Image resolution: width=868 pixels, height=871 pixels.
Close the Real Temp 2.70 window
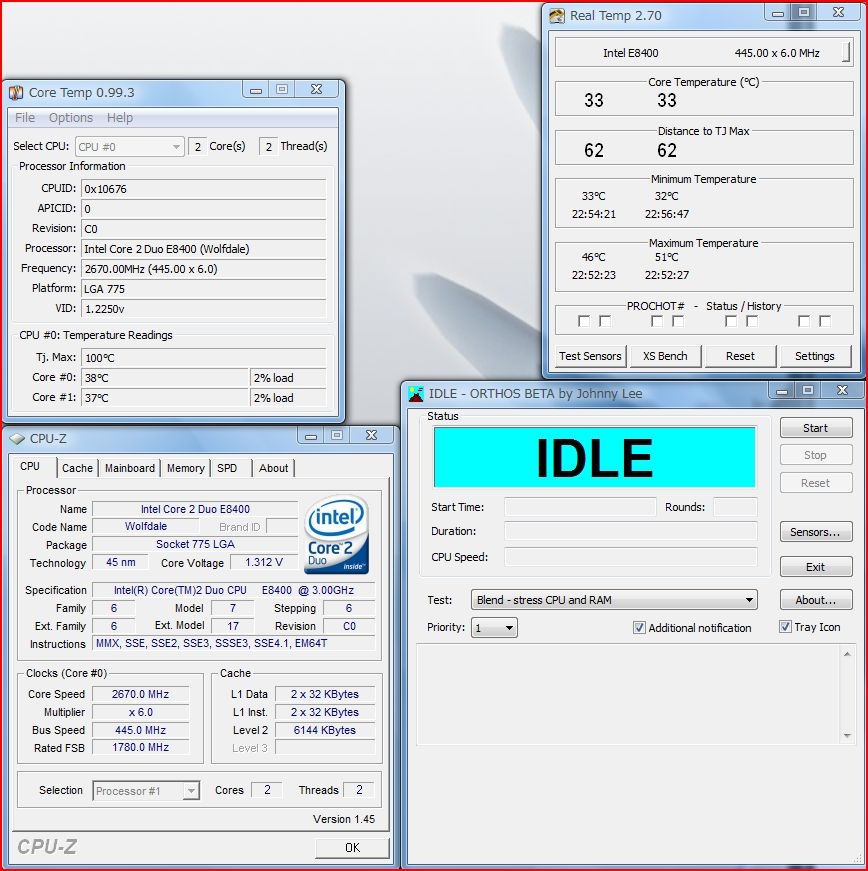pos(839,12)
